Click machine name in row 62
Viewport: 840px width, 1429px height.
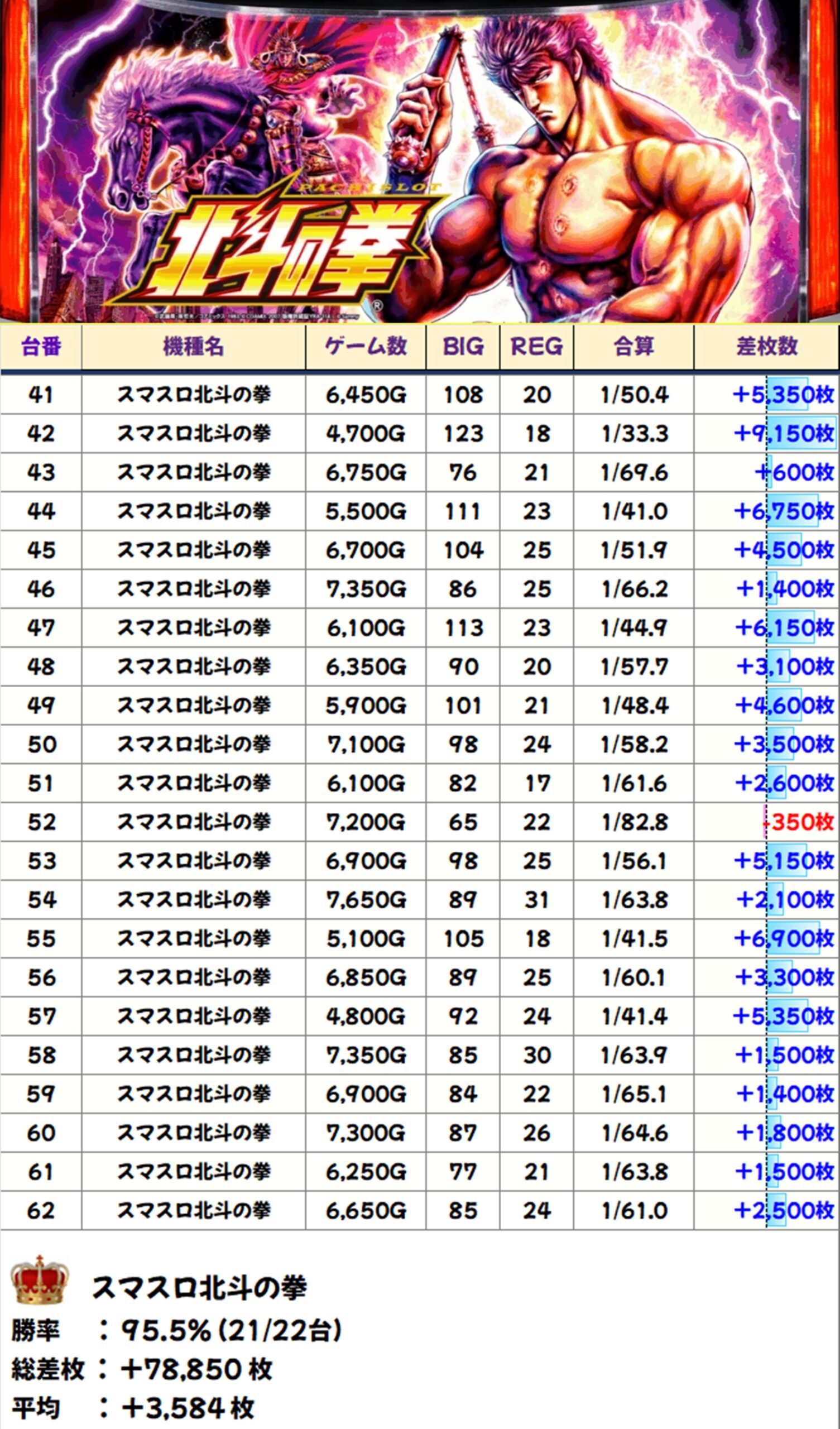pos(194,1211)
